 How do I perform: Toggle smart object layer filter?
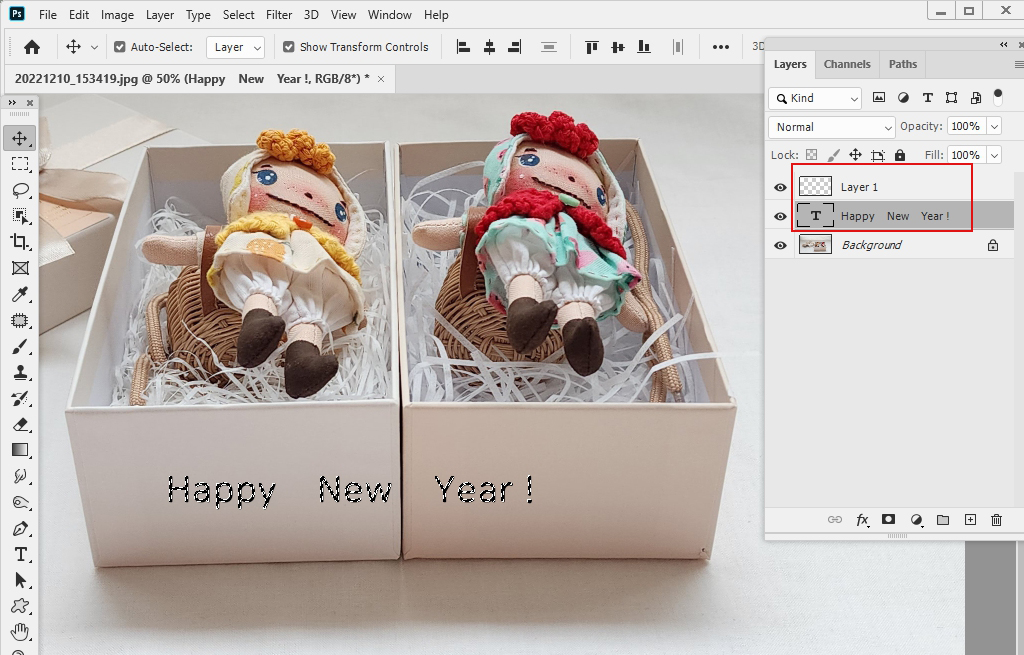coord(976,98)
